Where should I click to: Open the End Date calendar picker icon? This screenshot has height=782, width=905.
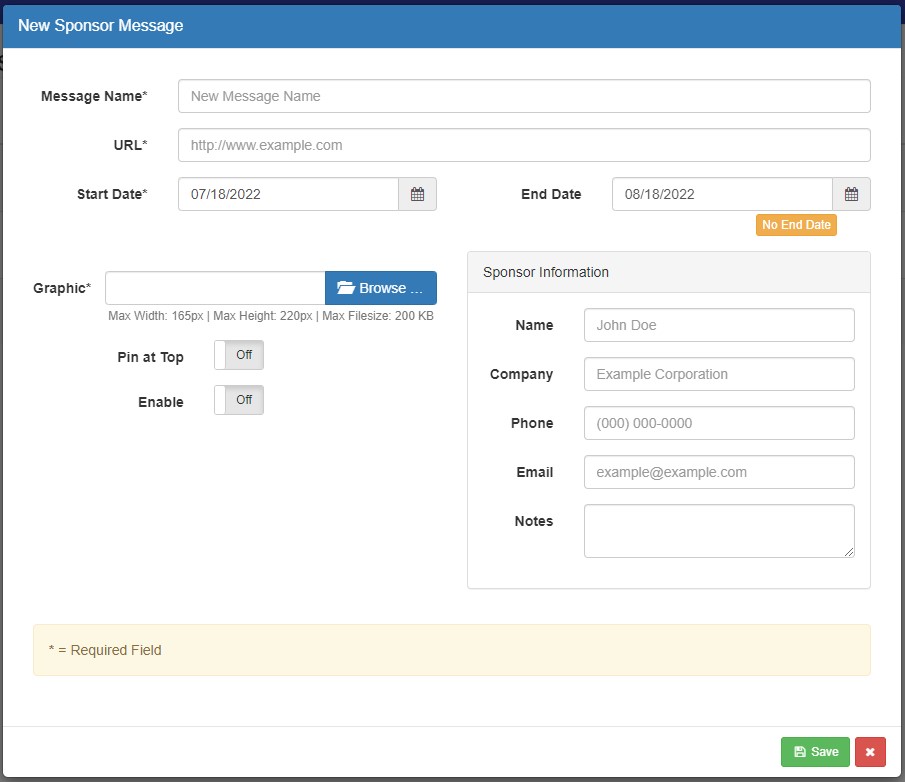(851, 194)
